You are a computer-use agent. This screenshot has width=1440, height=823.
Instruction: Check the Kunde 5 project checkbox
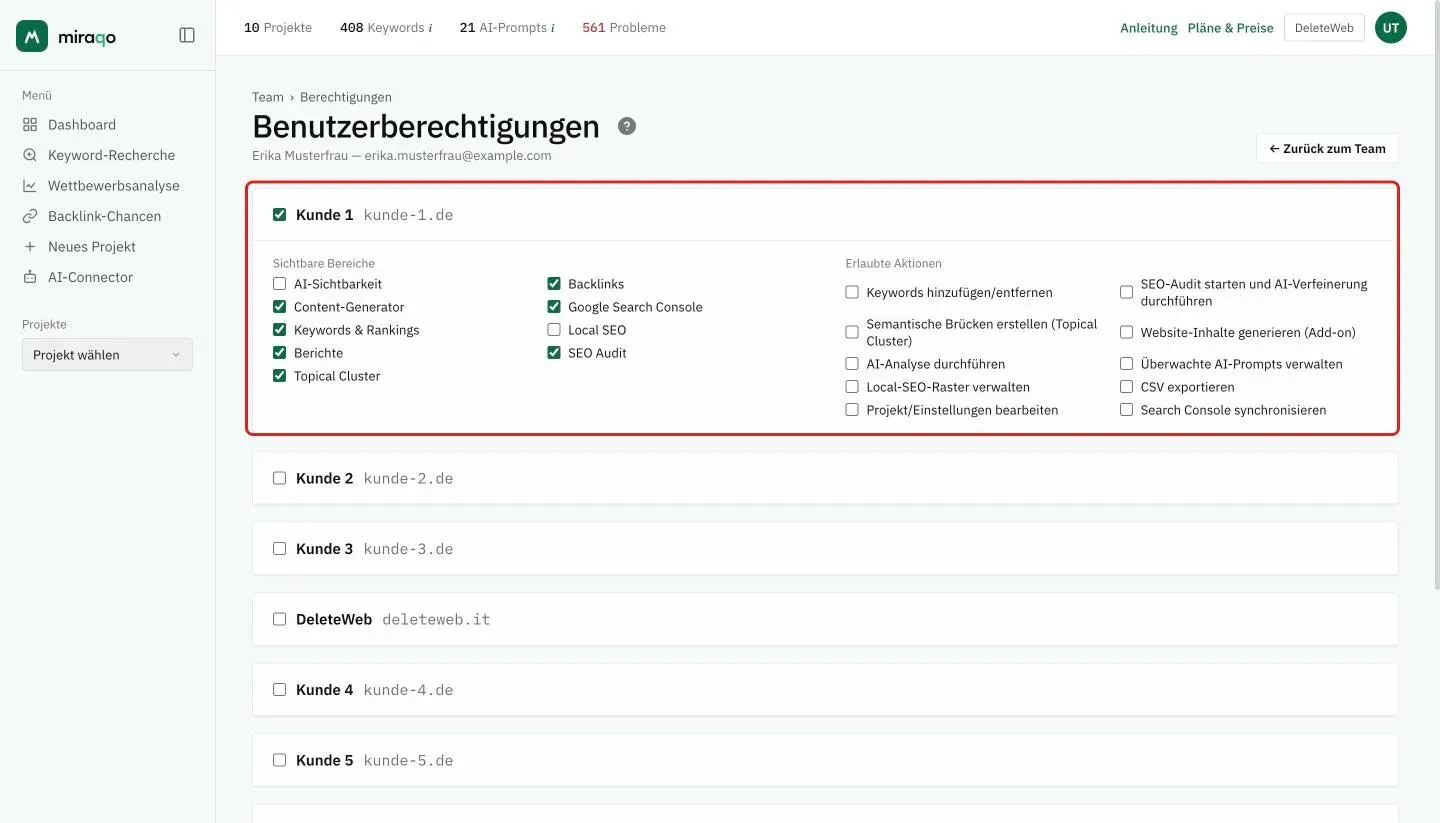pos(279,760)
